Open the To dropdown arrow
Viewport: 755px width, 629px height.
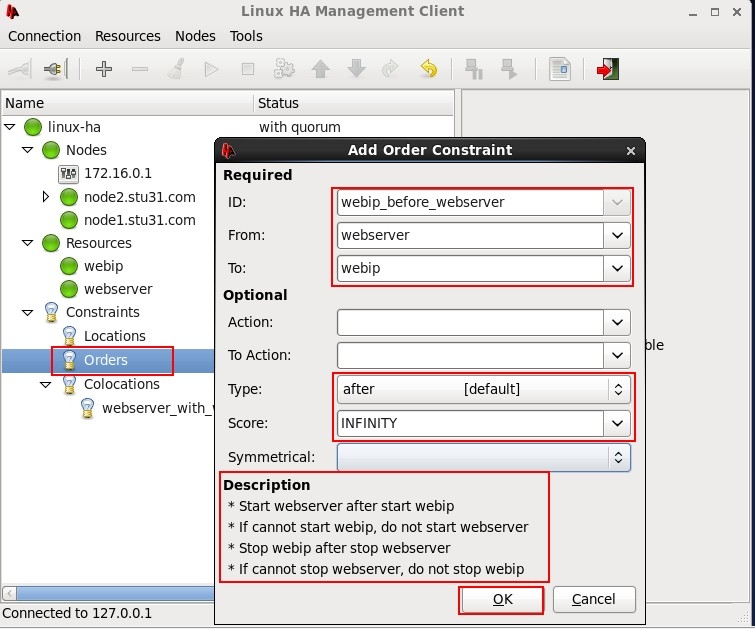pyautogui.click(x=617, y=268)
